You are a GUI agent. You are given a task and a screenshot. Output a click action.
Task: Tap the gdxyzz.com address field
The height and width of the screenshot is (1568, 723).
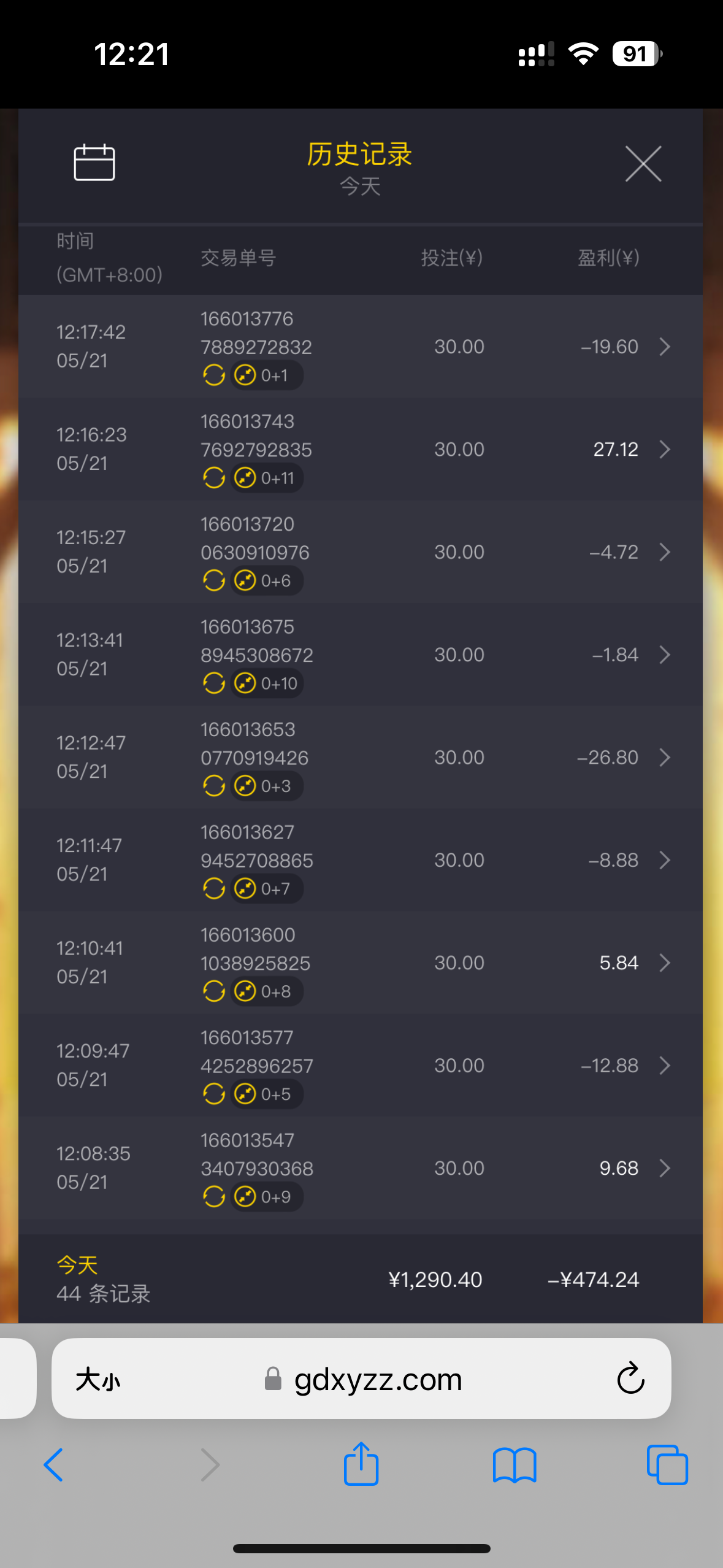point(378,1379)
